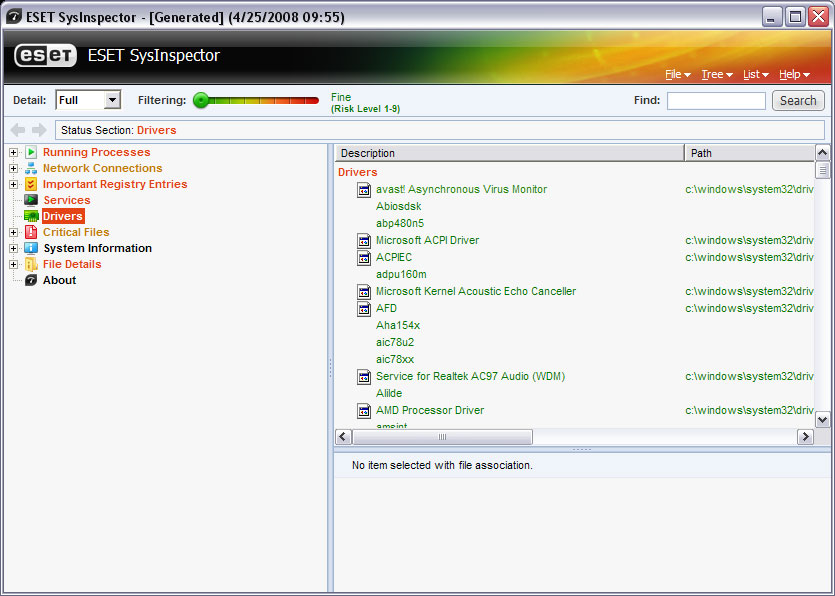Screen dimensions: 835x596
Task: Click the horizontal scrollbar thumb in list
Action: point(442,437)
